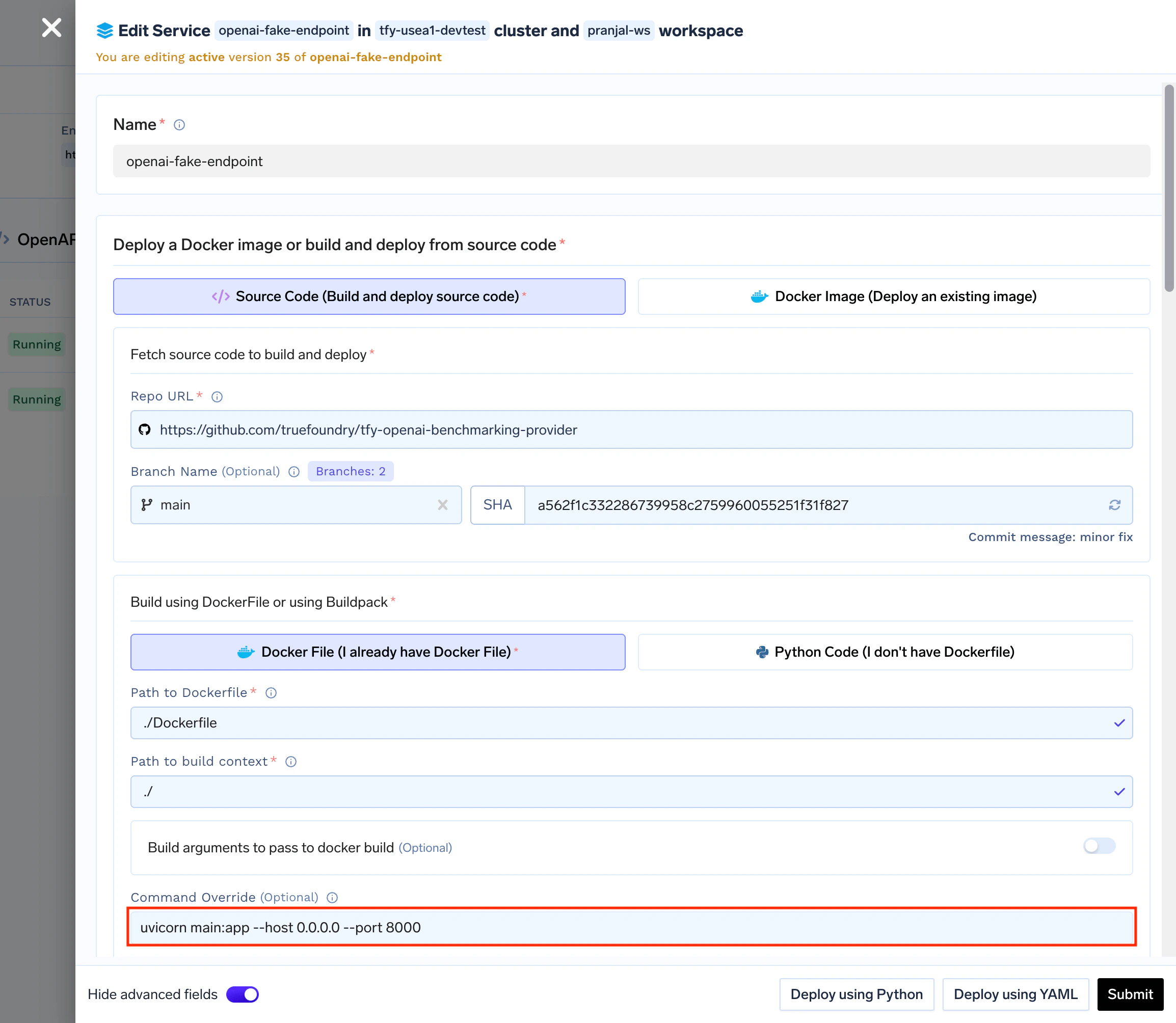Click the refresh icon beside the commit SHA

(1115, 505)
